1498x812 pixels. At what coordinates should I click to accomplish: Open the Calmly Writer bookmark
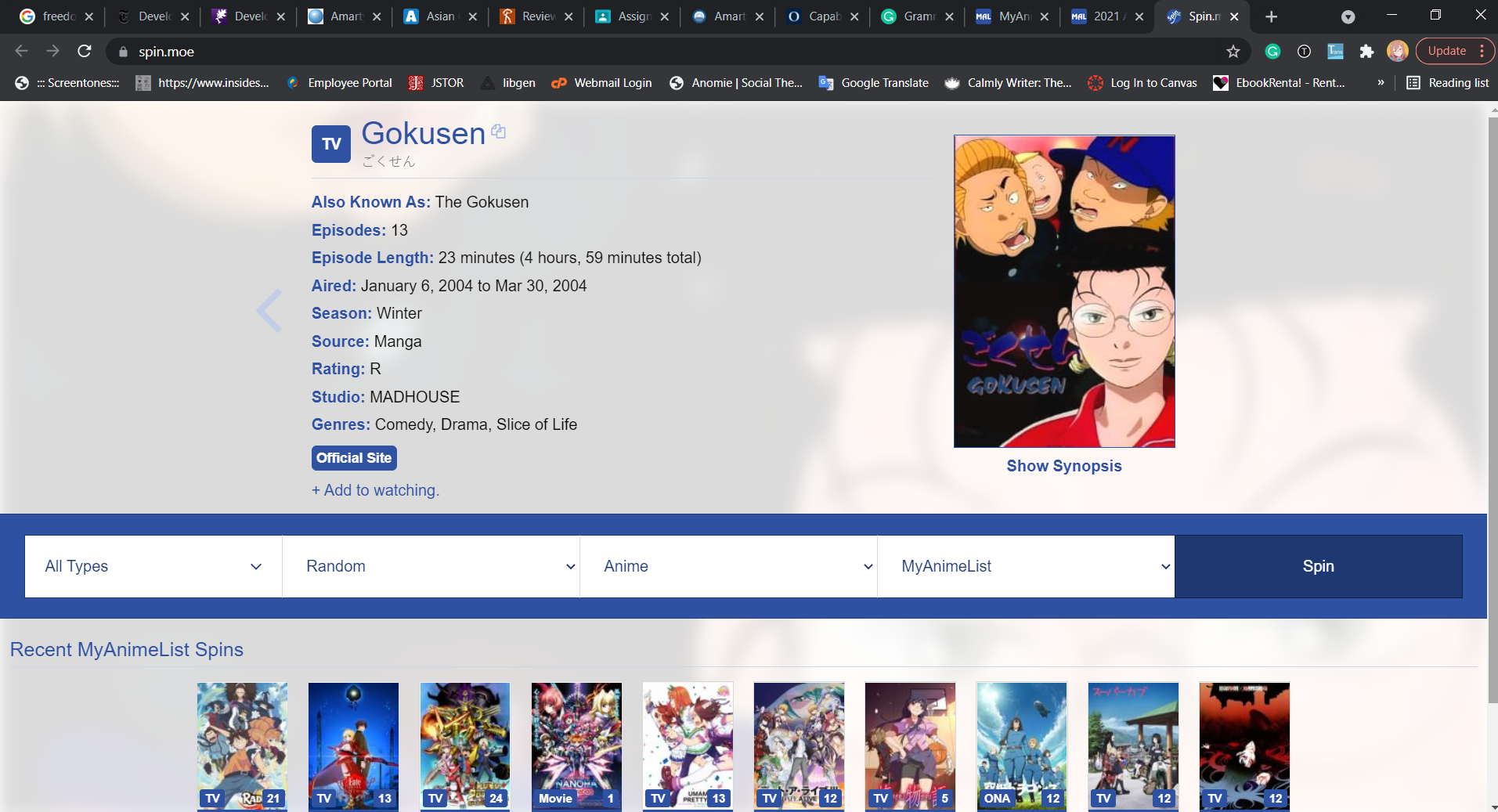tap(1008, 82)
